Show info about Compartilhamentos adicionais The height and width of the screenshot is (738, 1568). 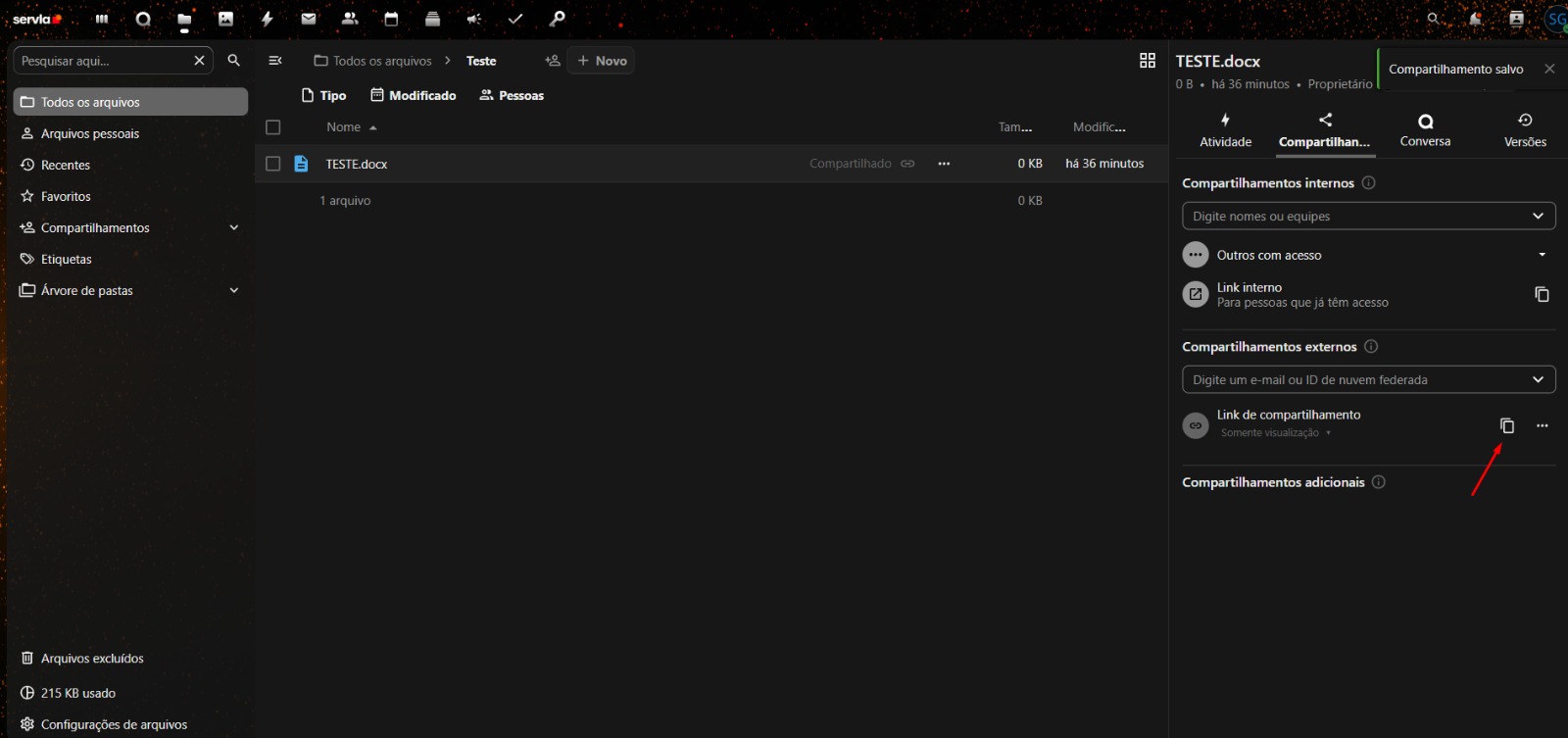pos(1379,482)
